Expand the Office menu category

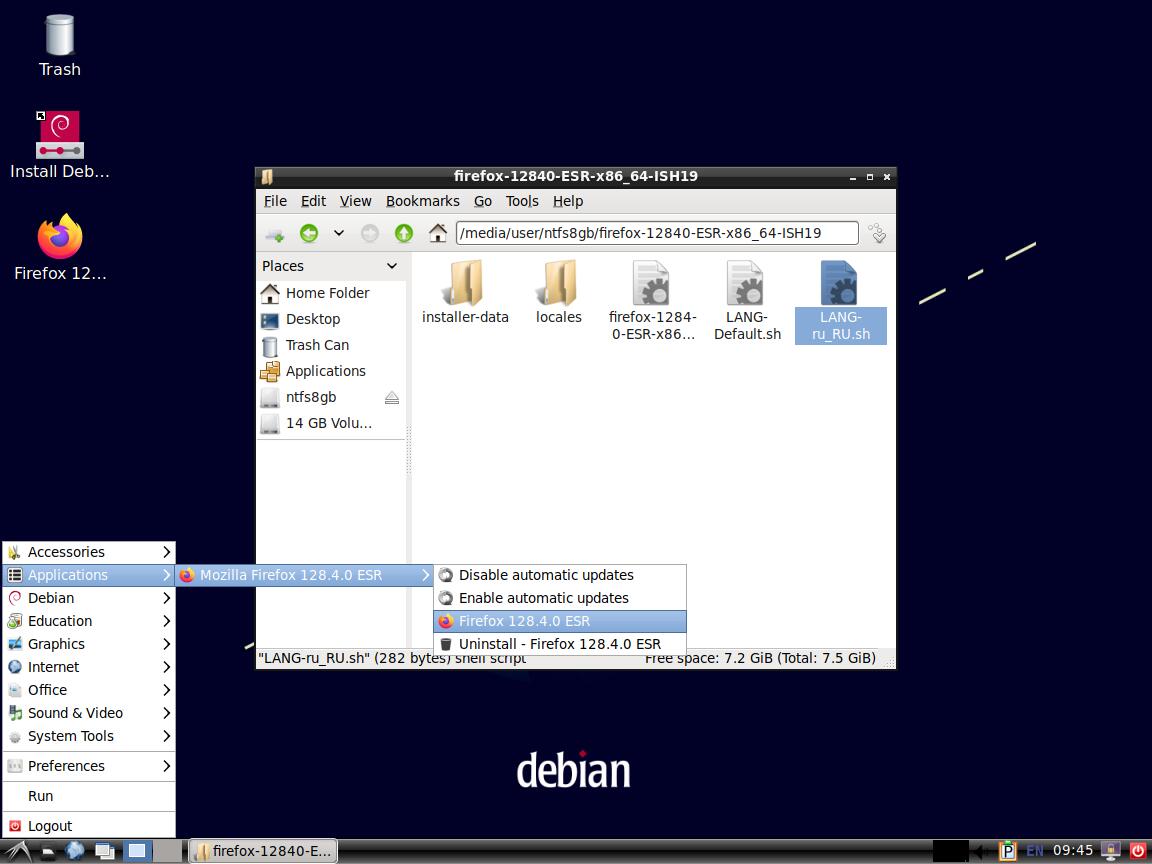(89, 690)
